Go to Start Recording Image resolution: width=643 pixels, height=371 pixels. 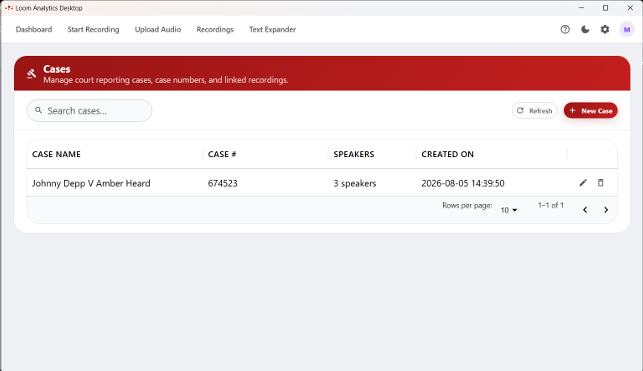[93, 30]
